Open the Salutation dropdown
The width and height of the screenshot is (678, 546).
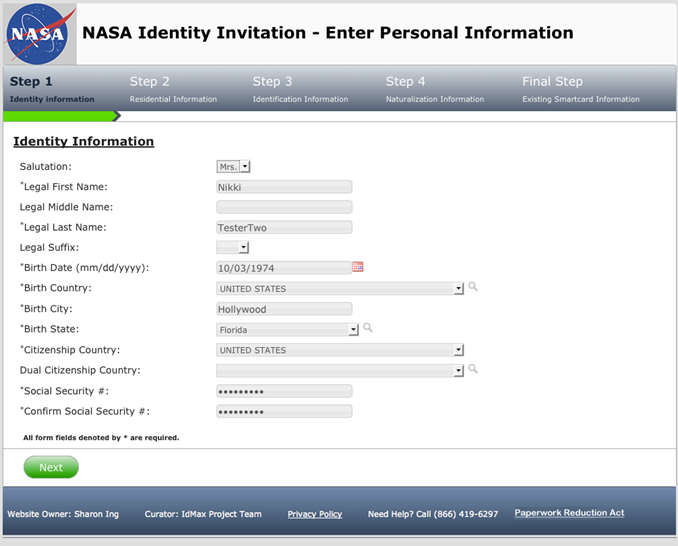click(245, 167)
